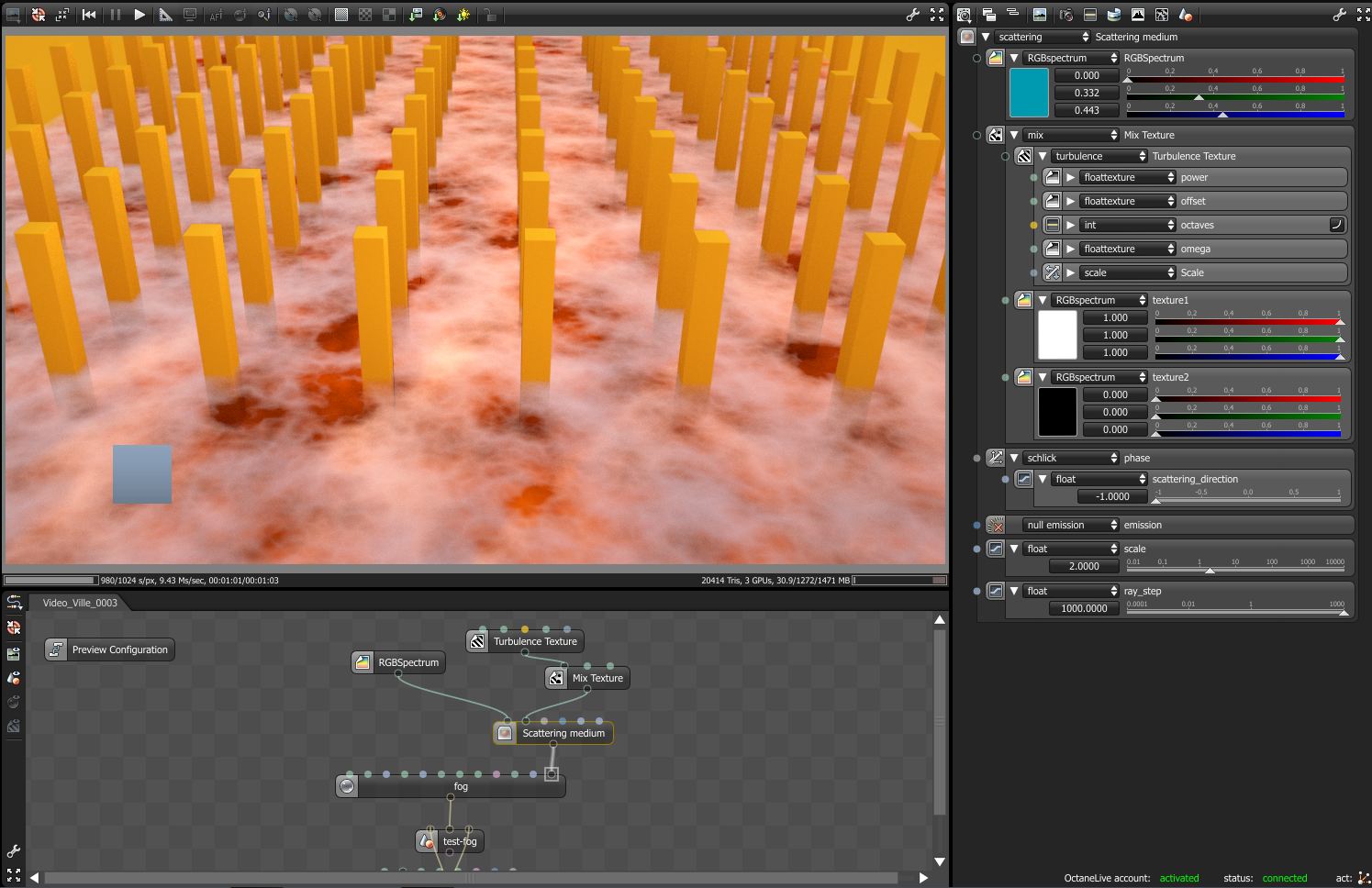
Task: Click the landscape image icon in inspector toolbar
Action: coord(1039,15)
